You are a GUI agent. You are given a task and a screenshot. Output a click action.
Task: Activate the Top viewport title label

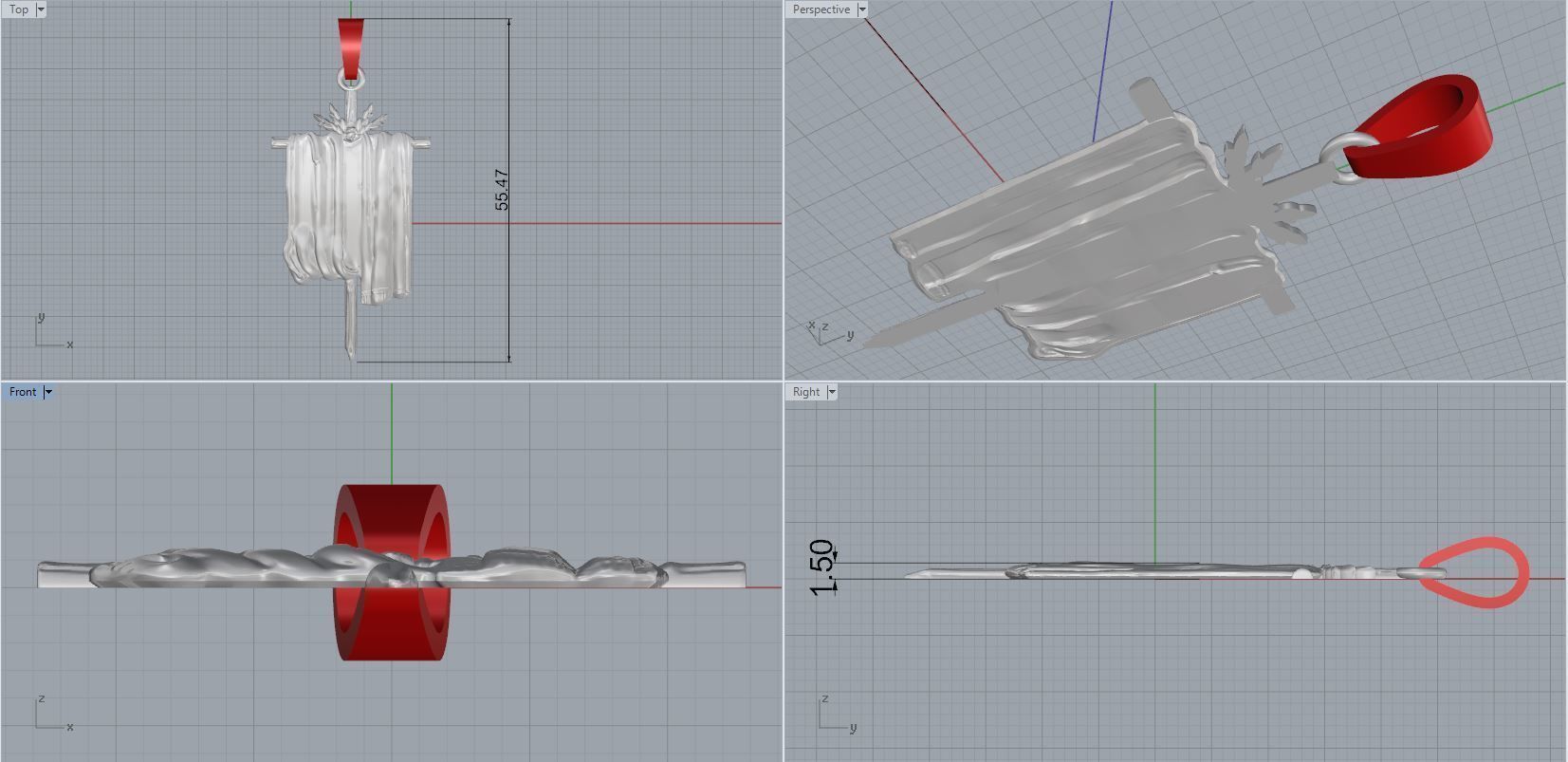[19, 9]
